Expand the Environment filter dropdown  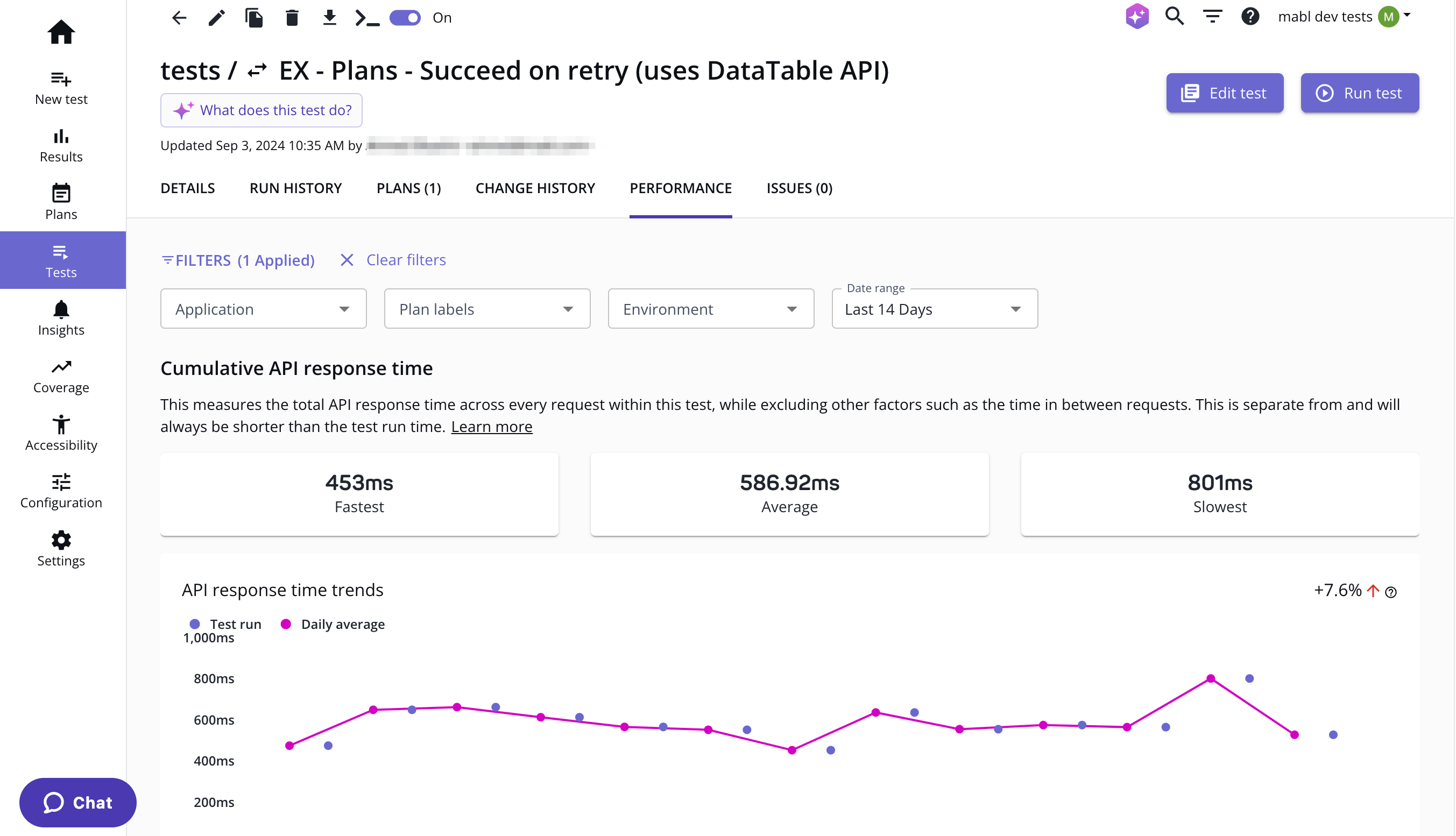pos(710,308)
